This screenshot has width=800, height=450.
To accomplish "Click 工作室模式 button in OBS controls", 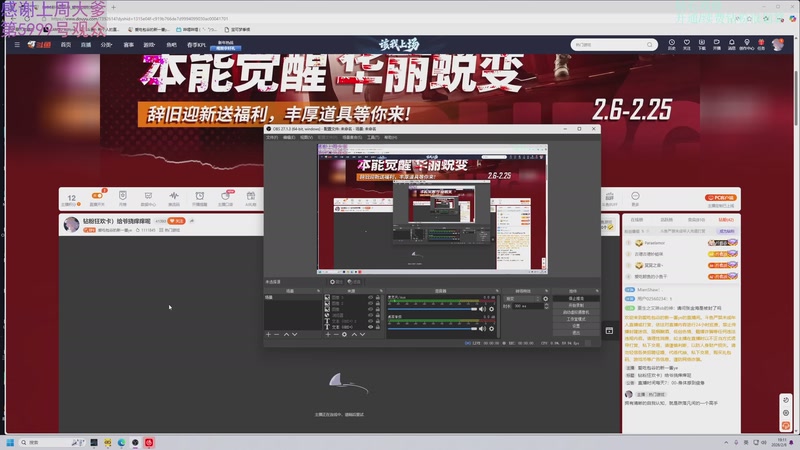I will [576, 319].
